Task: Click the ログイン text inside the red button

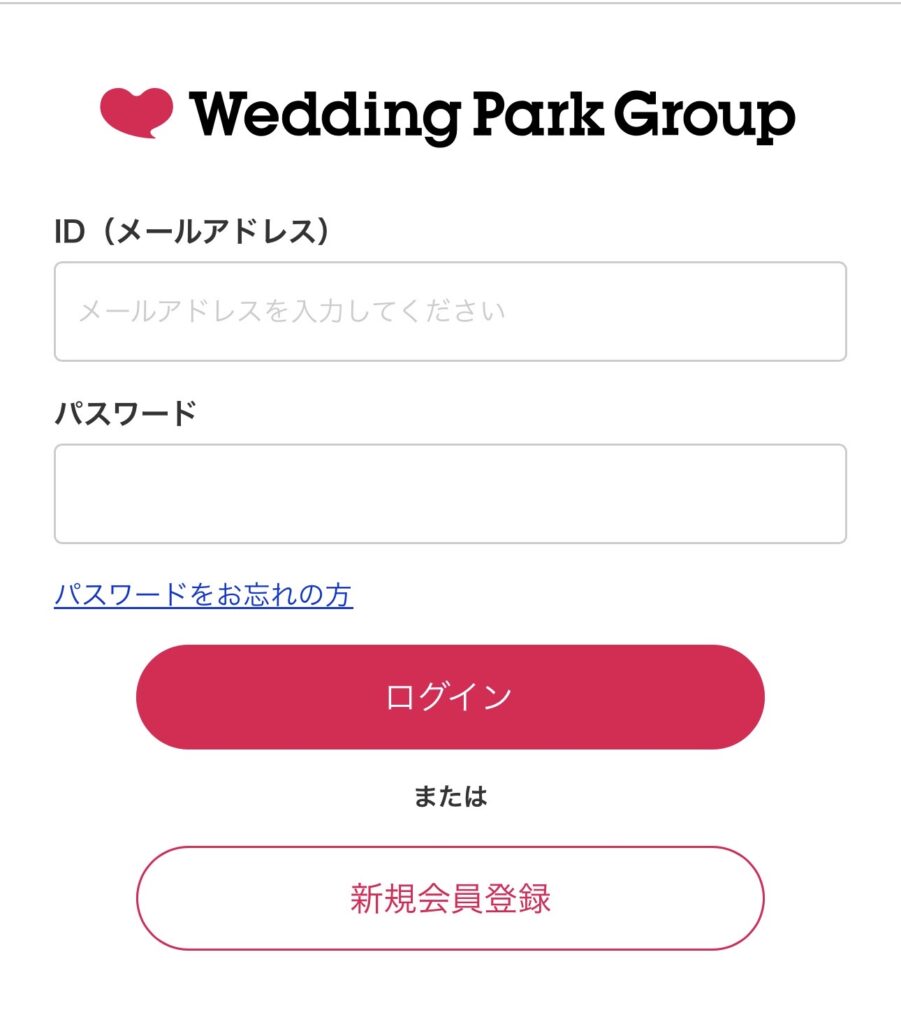Action: click(449, 697)
